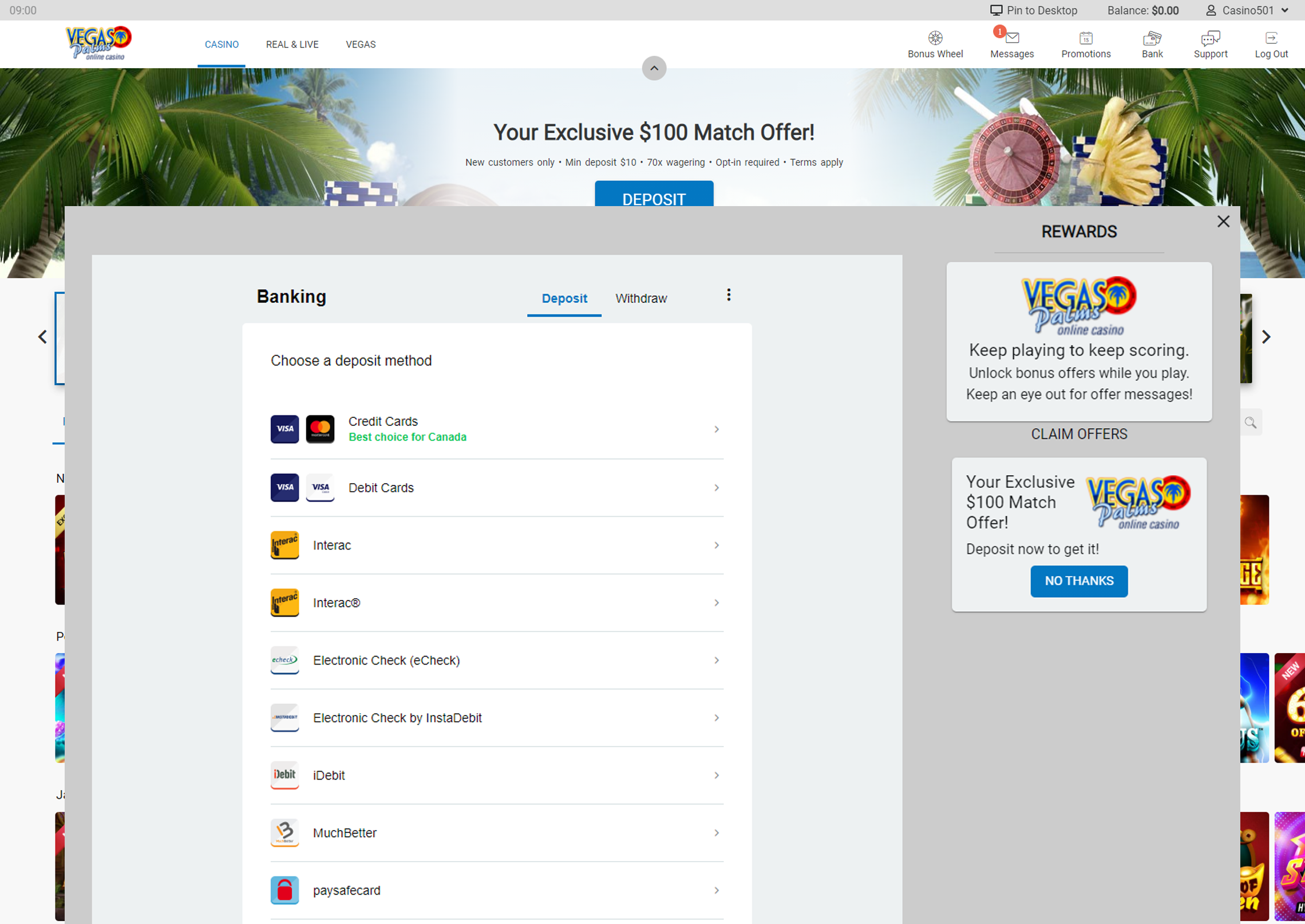Open Support chat icon
The width and height of the screenshot is (1305, 924).
[1210, 38]
